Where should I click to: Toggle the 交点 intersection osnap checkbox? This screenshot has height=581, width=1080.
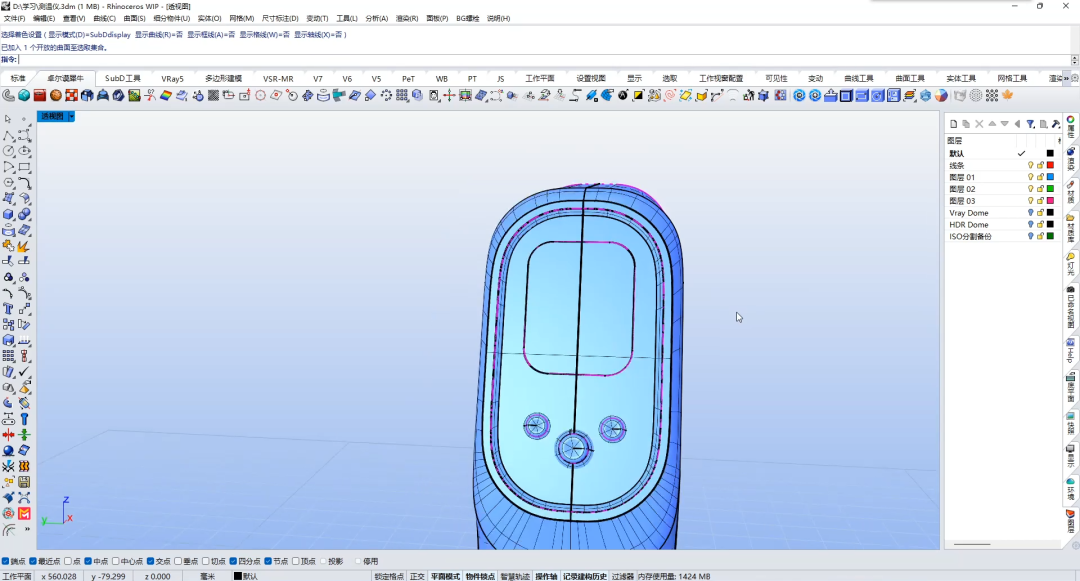coord(150,562)
